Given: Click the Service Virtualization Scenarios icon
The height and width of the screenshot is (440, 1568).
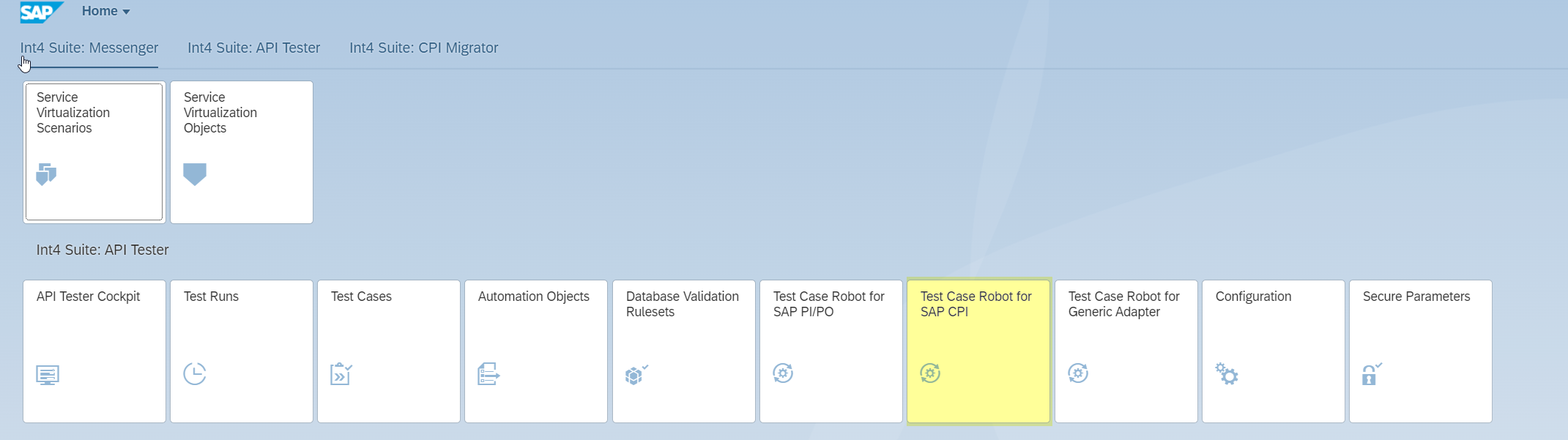Looking at the screenshot, I should 46,174.
